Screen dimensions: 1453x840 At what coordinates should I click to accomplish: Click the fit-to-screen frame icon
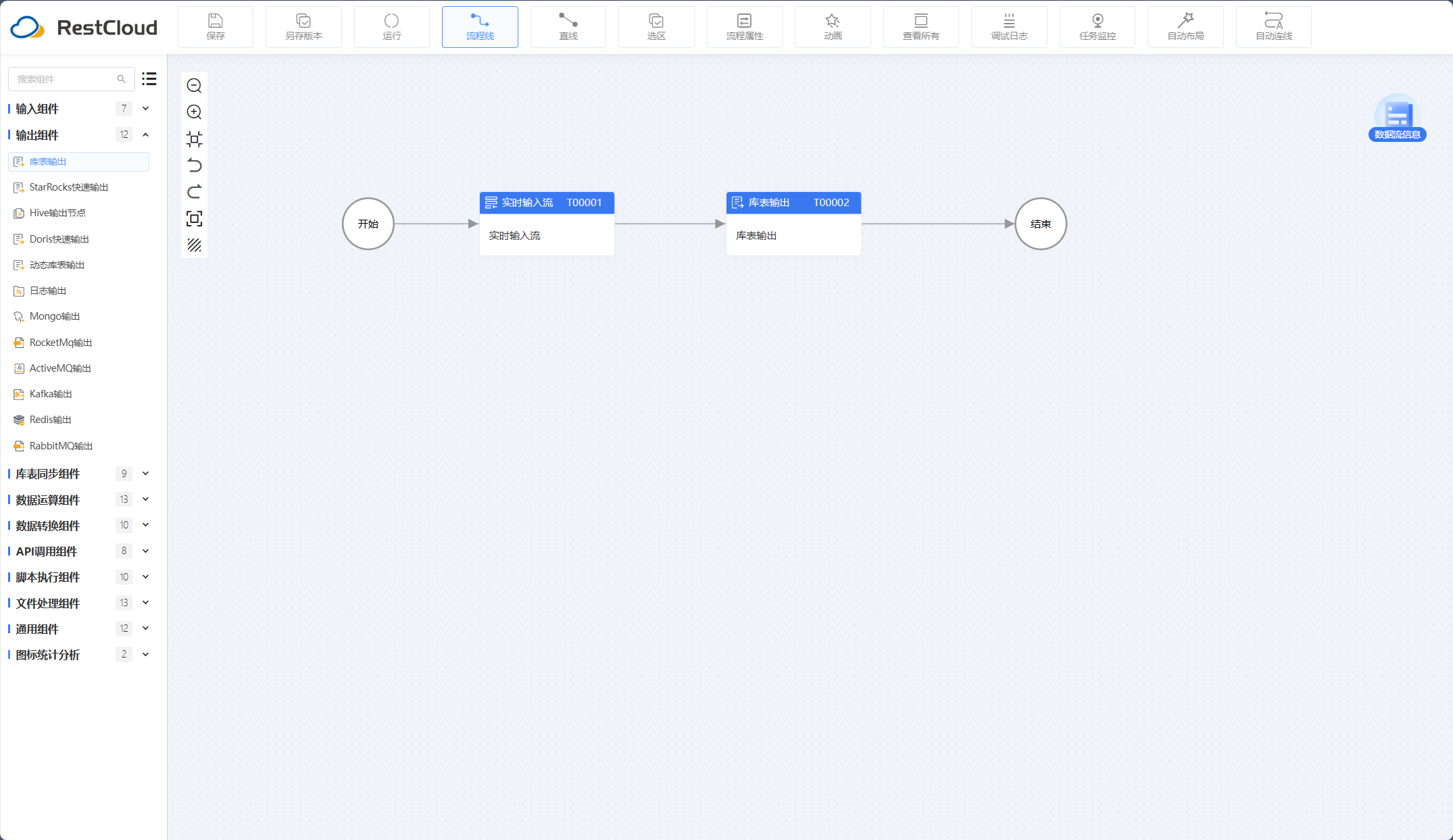194,218
